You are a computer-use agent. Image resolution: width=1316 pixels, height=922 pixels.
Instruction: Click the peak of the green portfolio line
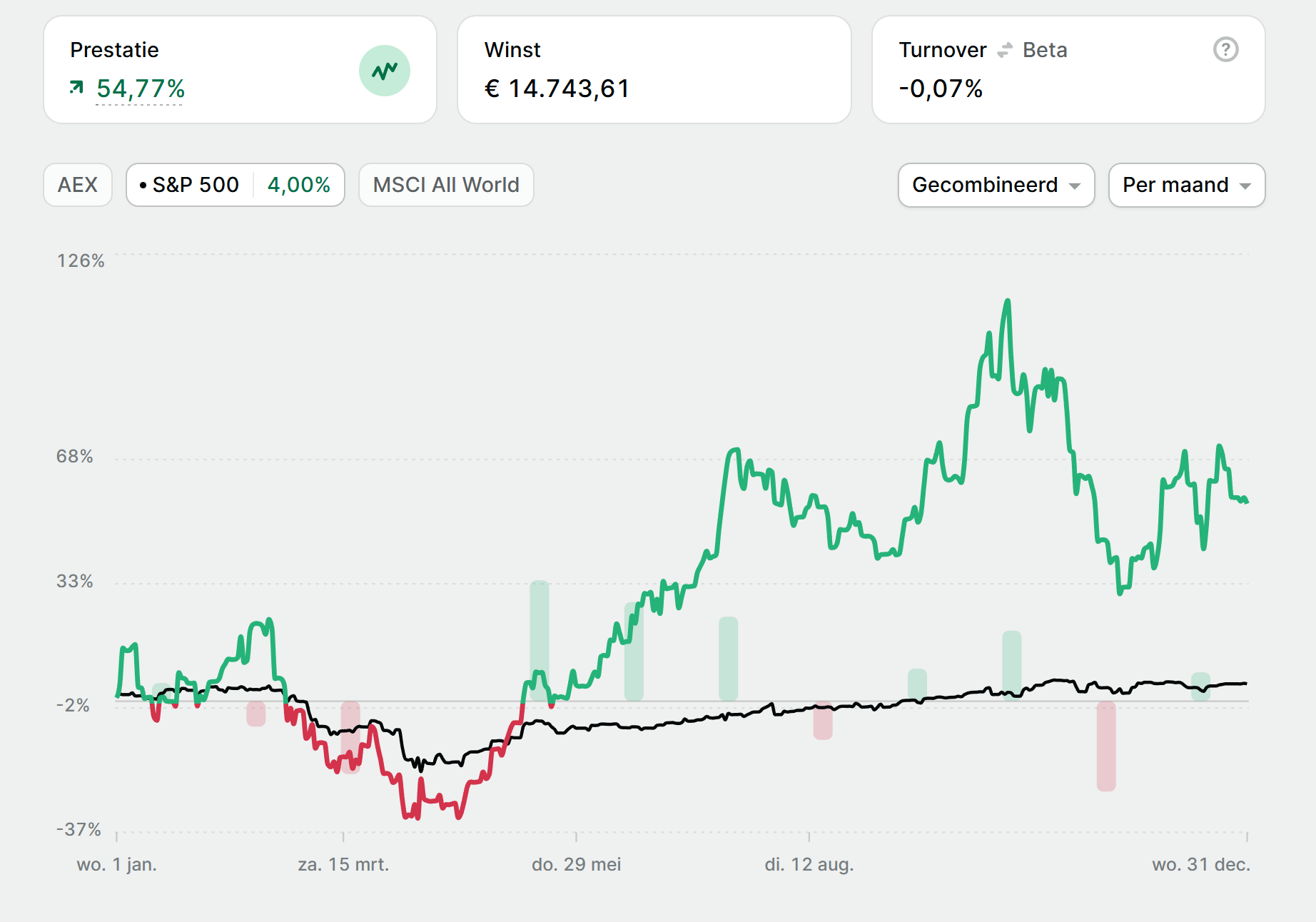click(1008, 301)
